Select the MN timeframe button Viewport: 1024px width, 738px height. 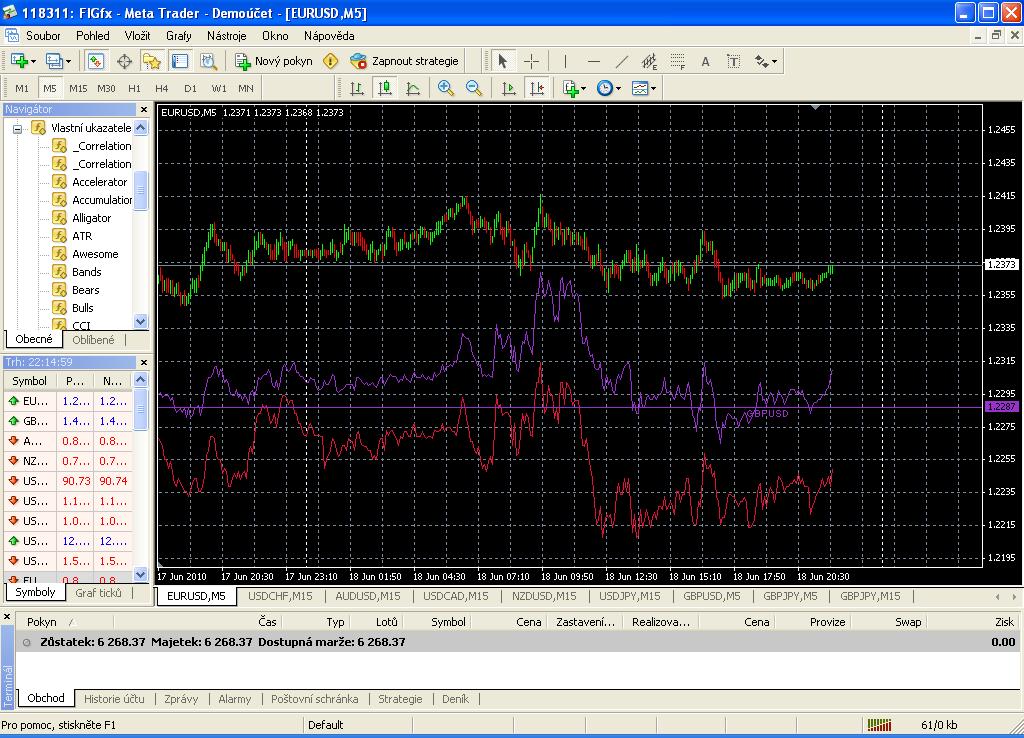(x=246, y=88)
